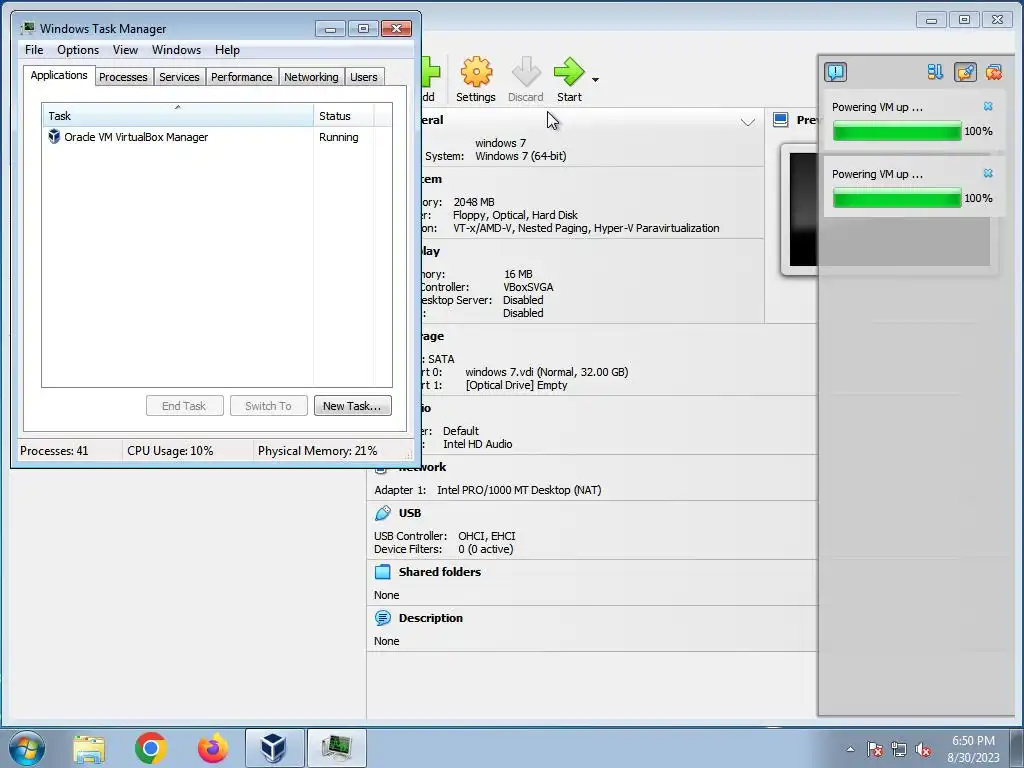Sort by the Task column header
The image size is (1024, 768).
point(178,116)
